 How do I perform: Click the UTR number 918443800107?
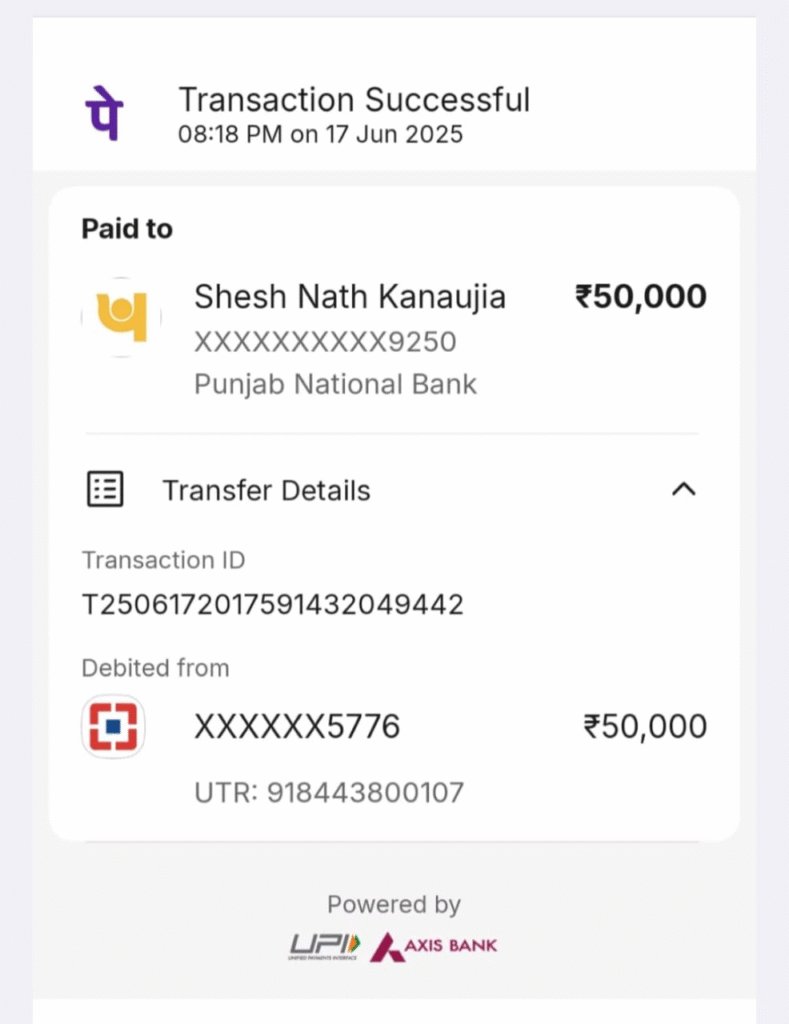(329, 793)
